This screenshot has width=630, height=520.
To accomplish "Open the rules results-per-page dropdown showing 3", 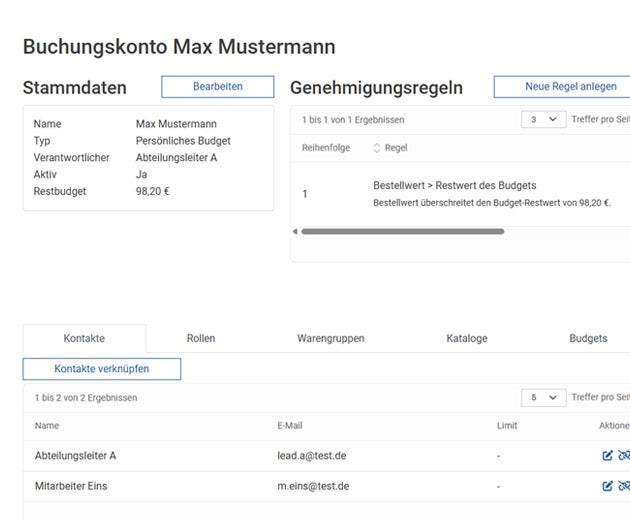I will (543, 120).
